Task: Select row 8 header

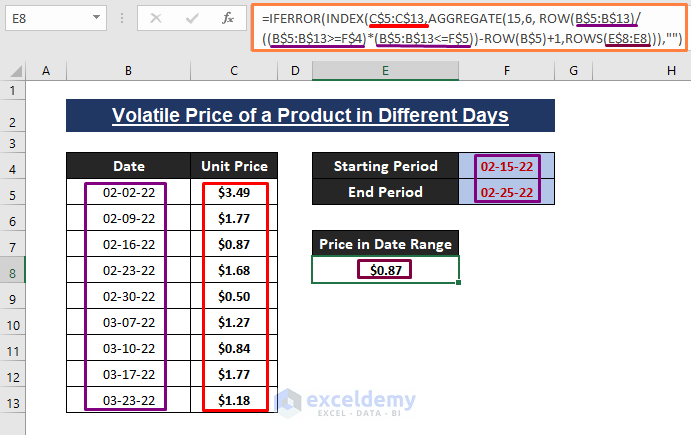Action: 13,270
